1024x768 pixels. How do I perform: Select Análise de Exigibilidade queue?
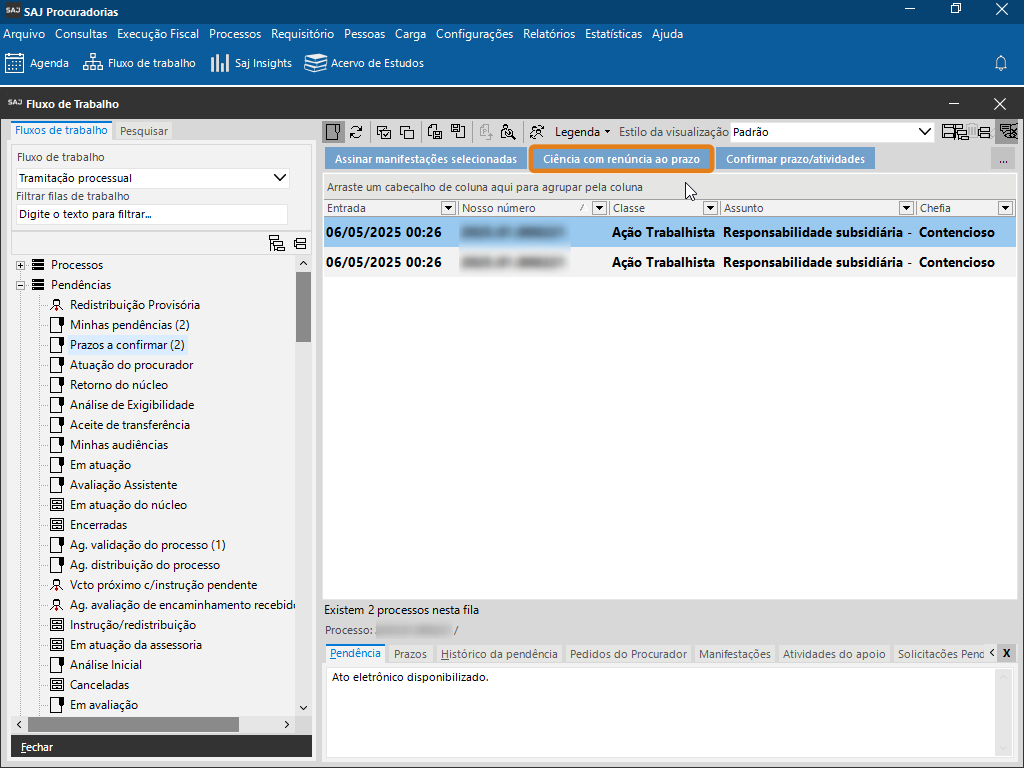click(x=132, y=405)
